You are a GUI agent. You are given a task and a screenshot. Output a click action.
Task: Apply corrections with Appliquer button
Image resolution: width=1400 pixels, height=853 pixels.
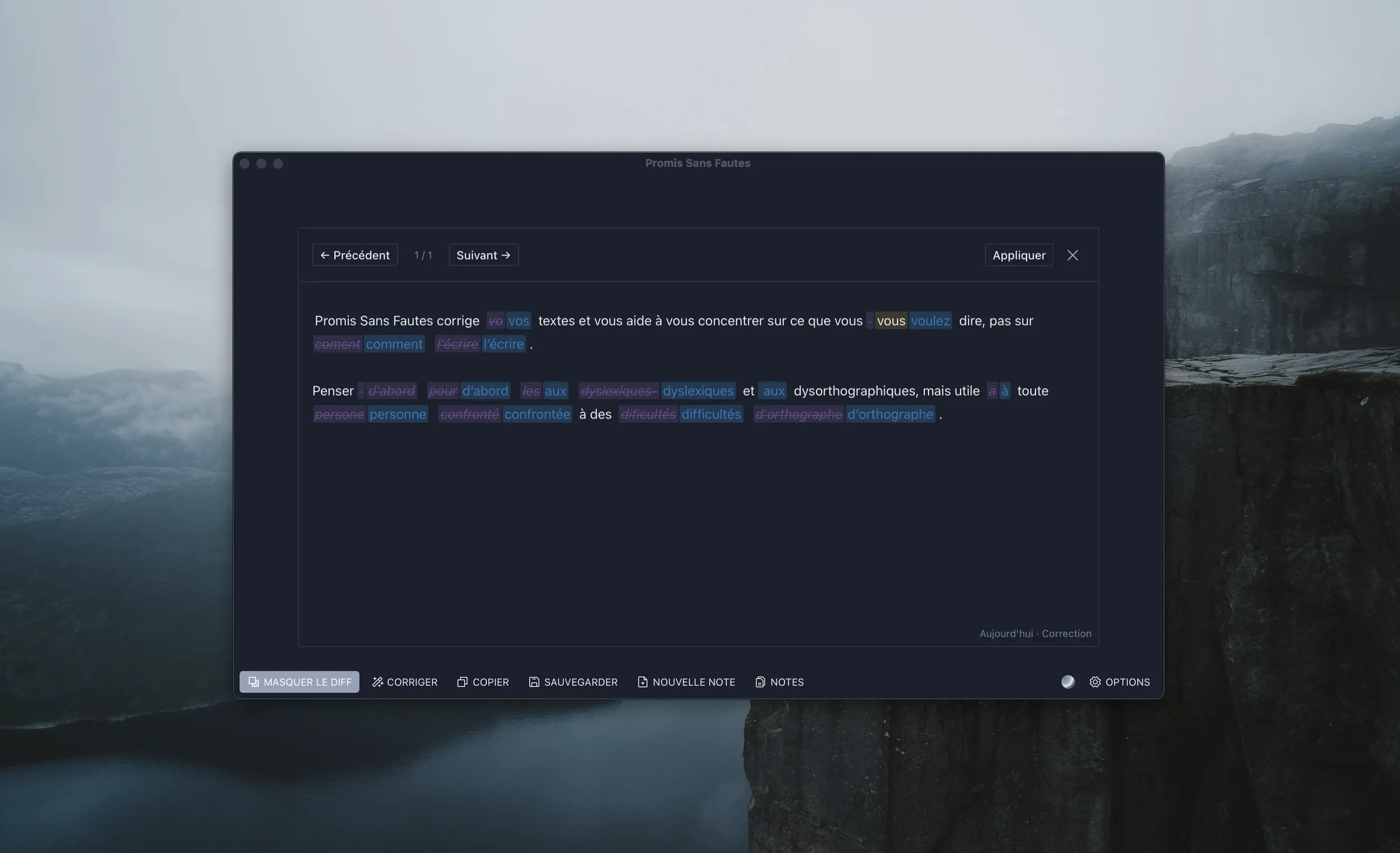[x=1018, y=255]
